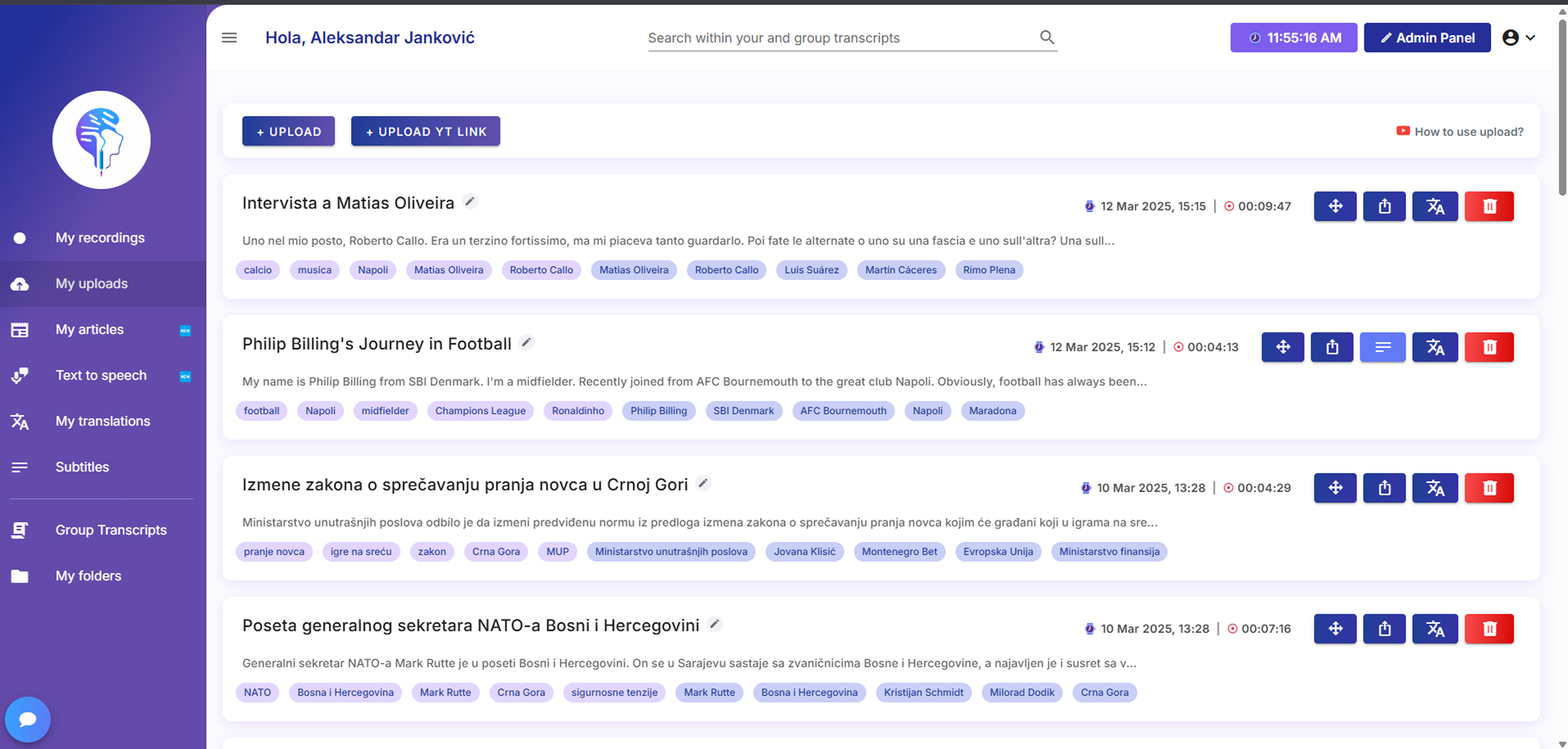Click the + UPLOAD button
The height and width of the screenshot is (749, 1568).
pyautogui.click(x=288, y=131)
